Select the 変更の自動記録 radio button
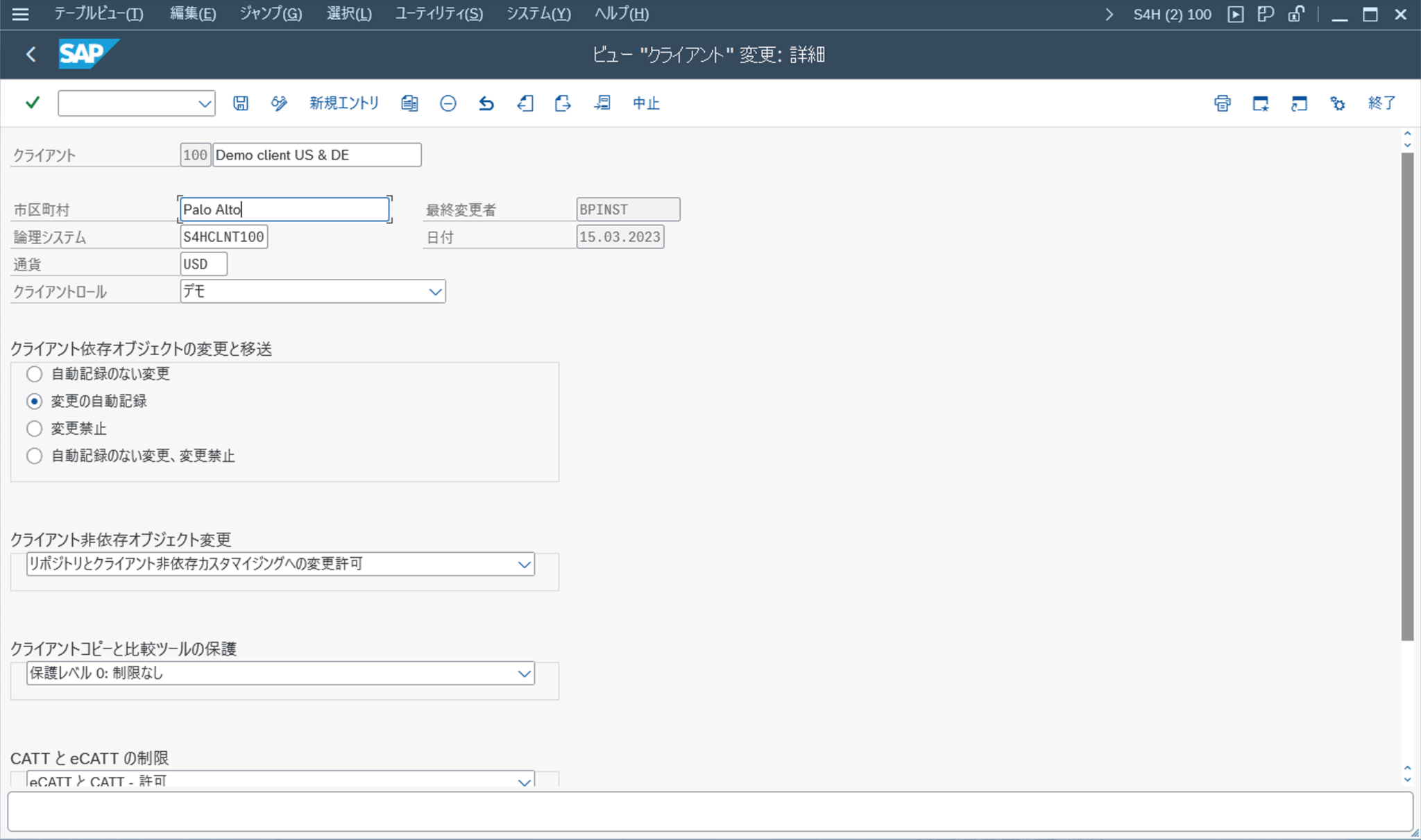The image size is (1421, 840). 35,401
